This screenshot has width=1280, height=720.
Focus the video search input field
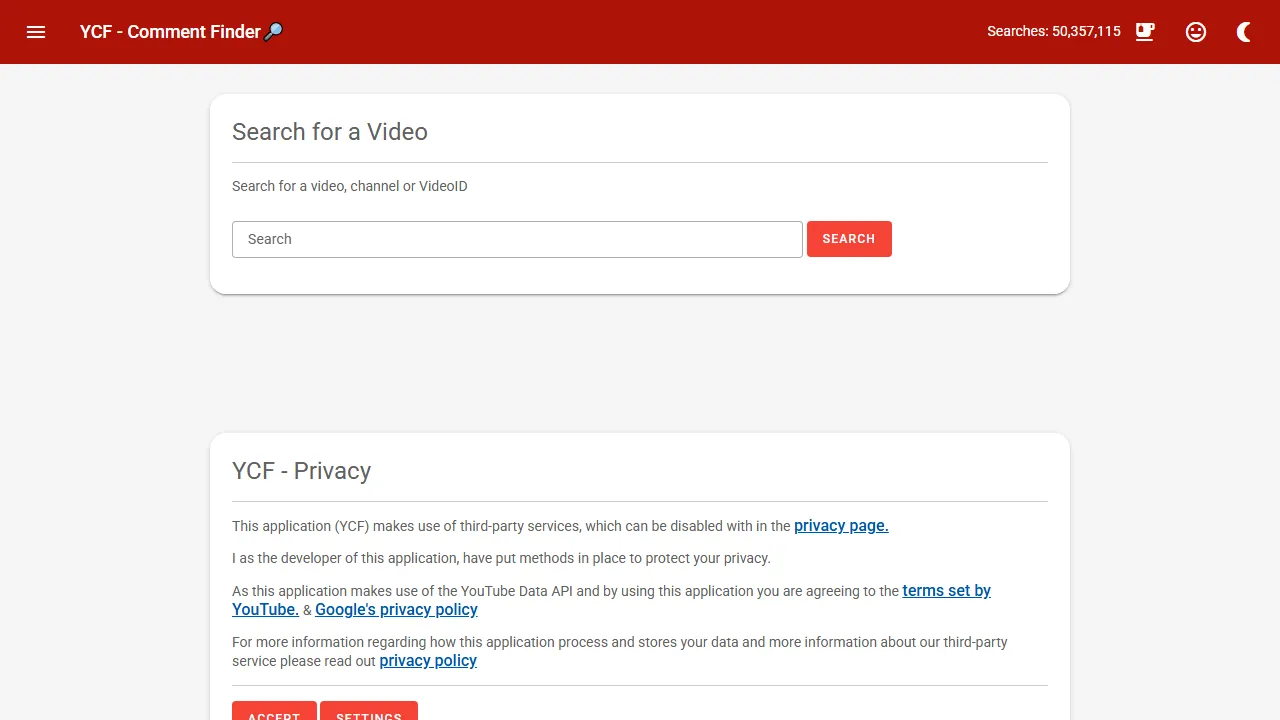pyautogui.click(x=517, y=239)
